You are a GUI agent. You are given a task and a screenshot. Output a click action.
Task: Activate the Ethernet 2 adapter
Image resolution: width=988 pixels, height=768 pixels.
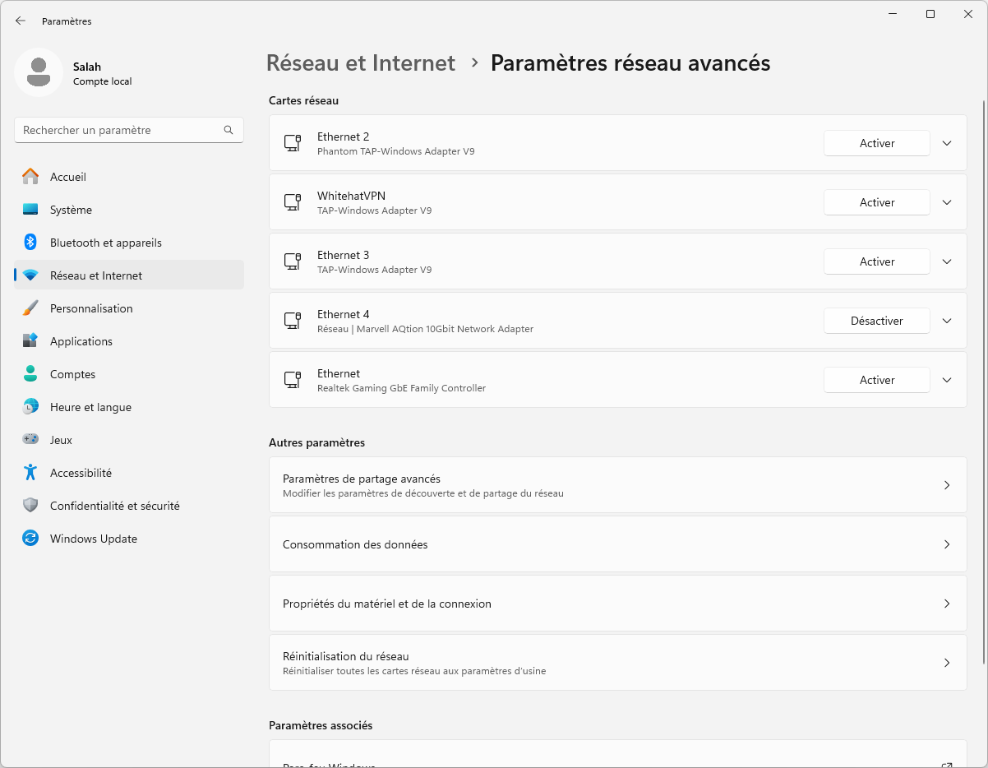point(876,143)
